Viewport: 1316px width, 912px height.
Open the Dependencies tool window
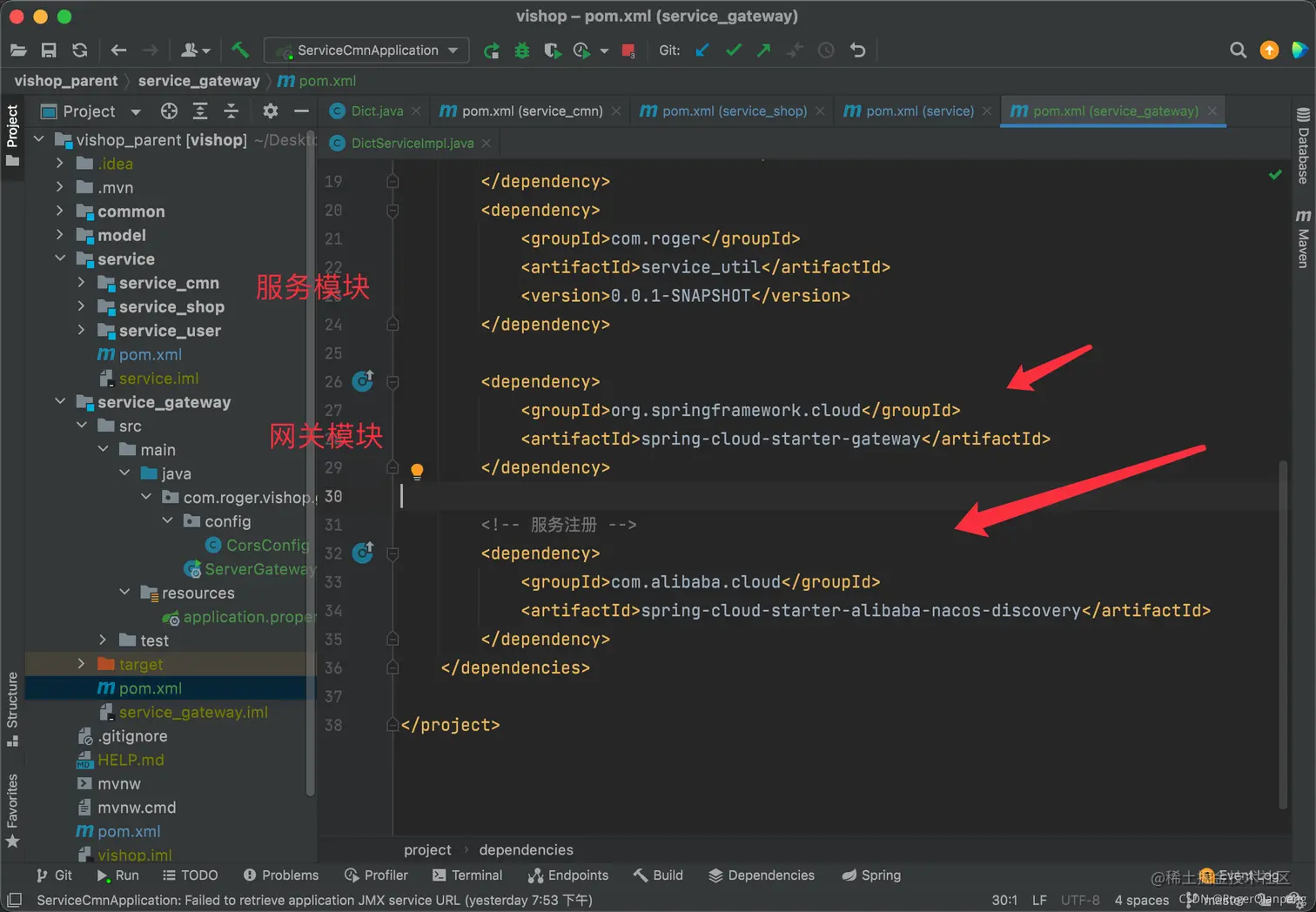[x=762, y=875]
